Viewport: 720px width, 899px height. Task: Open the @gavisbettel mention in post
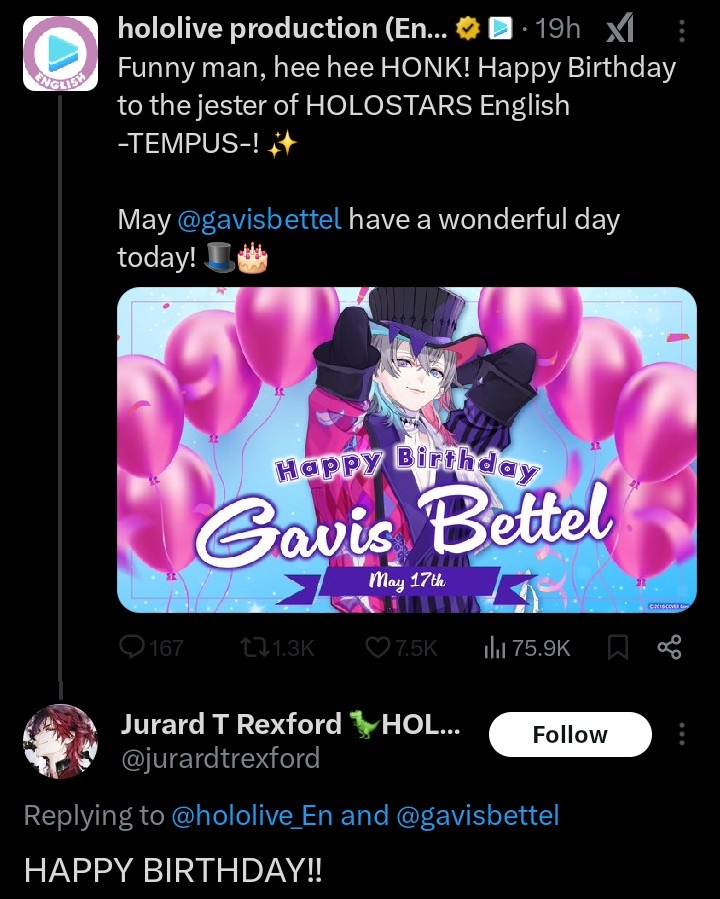[259, 219]
